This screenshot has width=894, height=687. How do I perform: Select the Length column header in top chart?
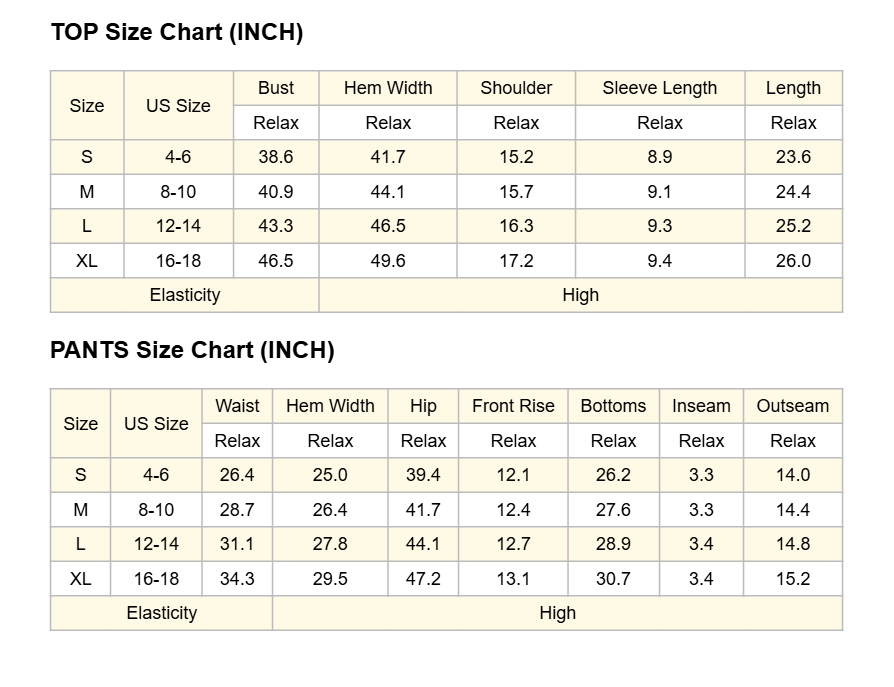[x=793, y=88]
